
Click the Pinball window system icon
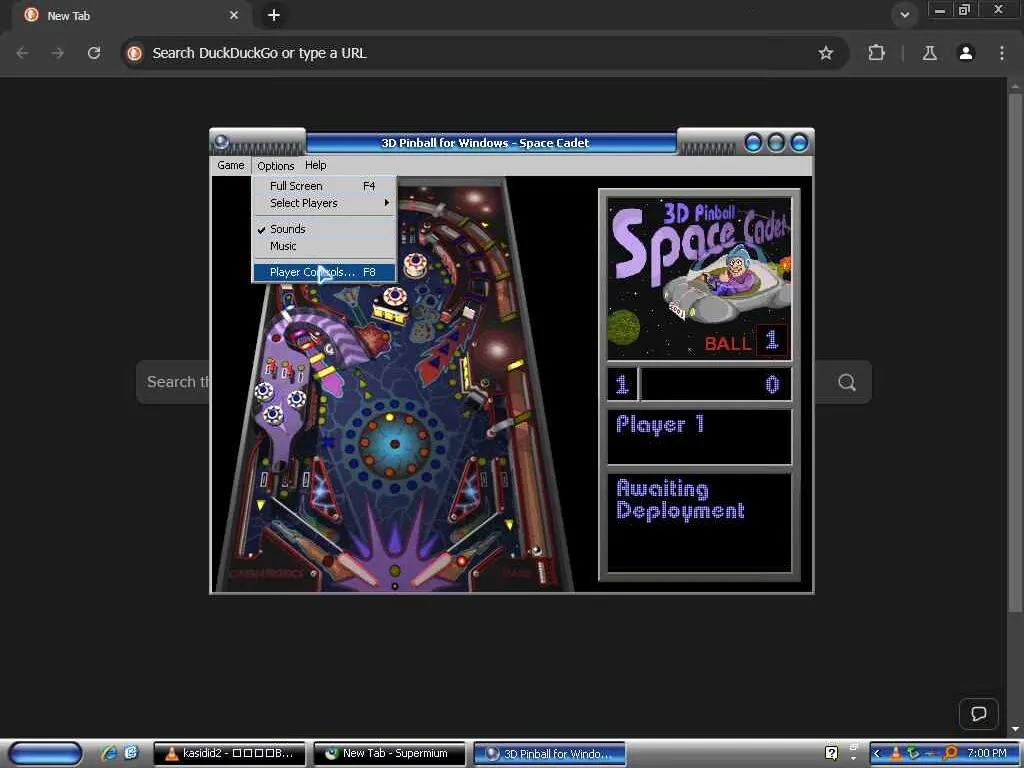click(x=221, y=142)
